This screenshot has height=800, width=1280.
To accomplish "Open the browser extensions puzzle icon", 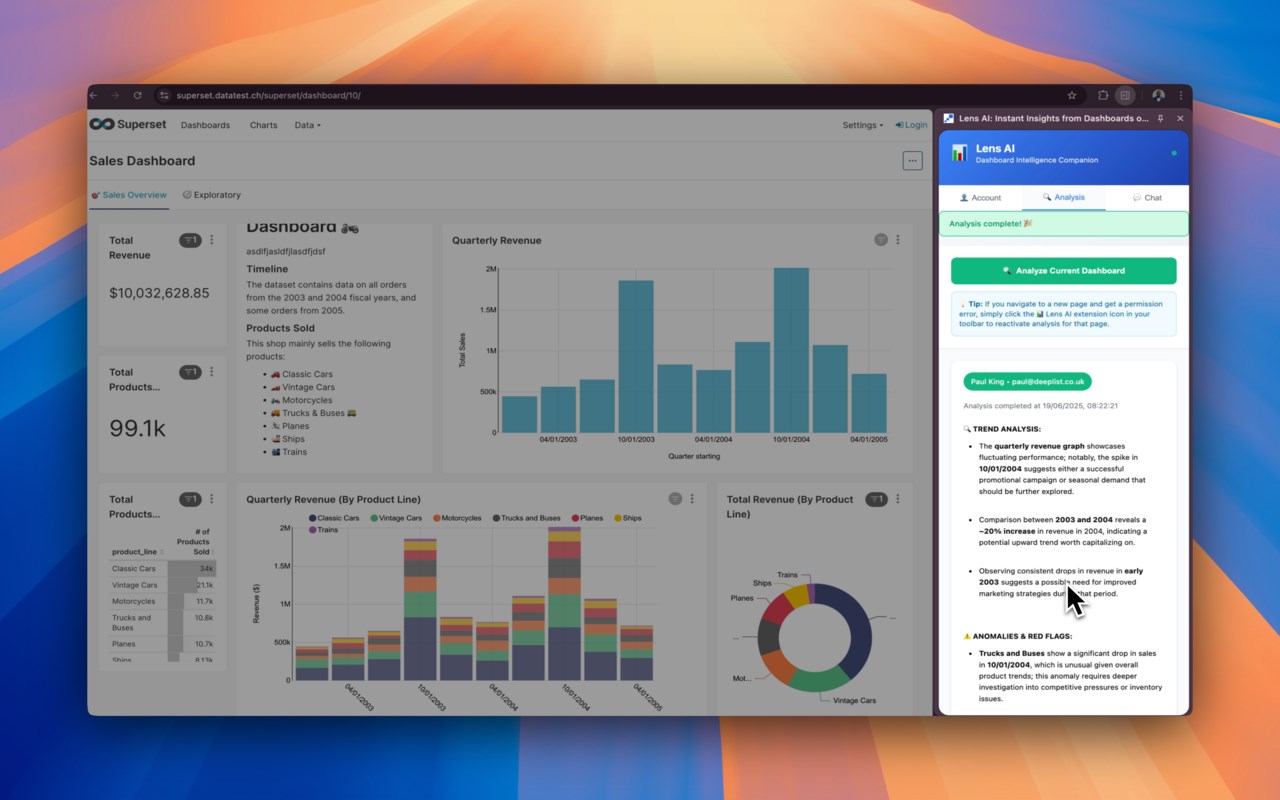I will click(1103, 95).
